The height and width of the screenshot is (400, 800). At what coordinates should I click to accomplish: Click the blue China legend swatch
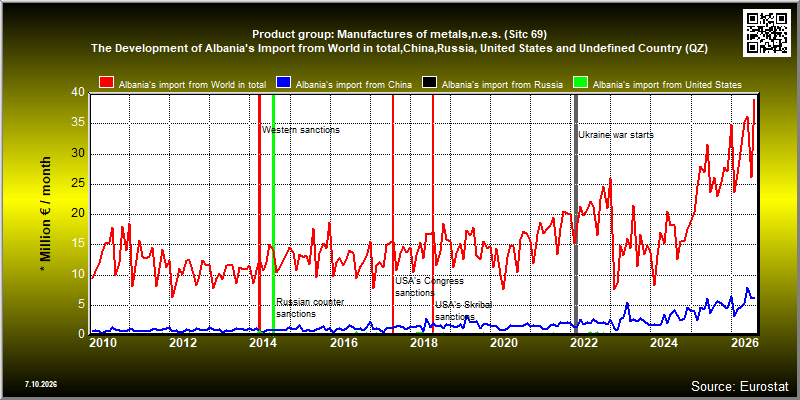tap(284, 83)
